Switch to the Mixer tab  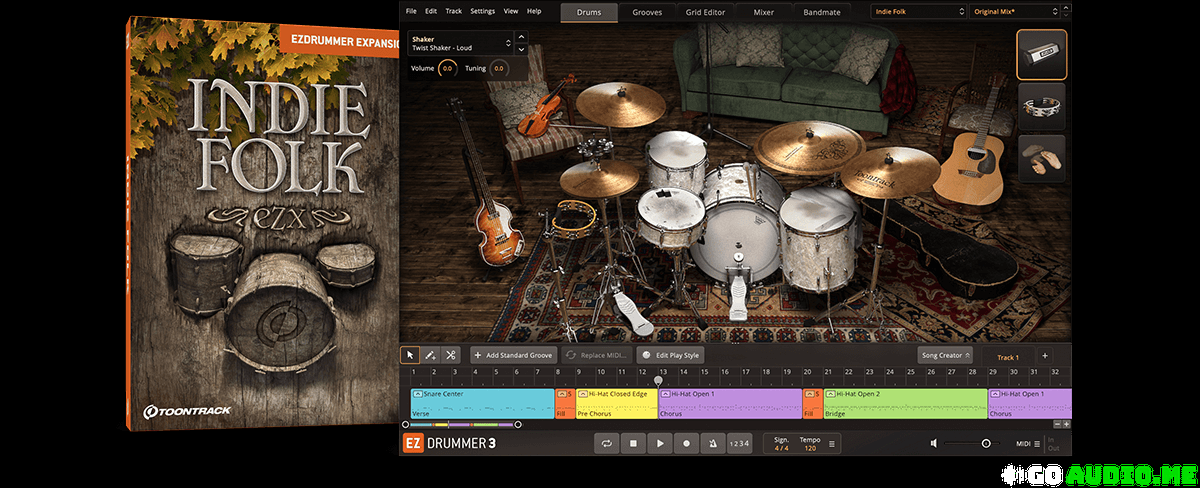tap(763, 12)
